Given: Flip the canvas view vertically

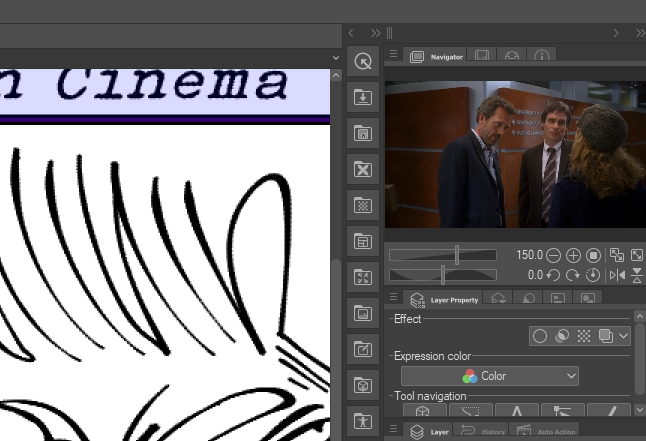Looking at the screenshot, I should pos(636,275).
